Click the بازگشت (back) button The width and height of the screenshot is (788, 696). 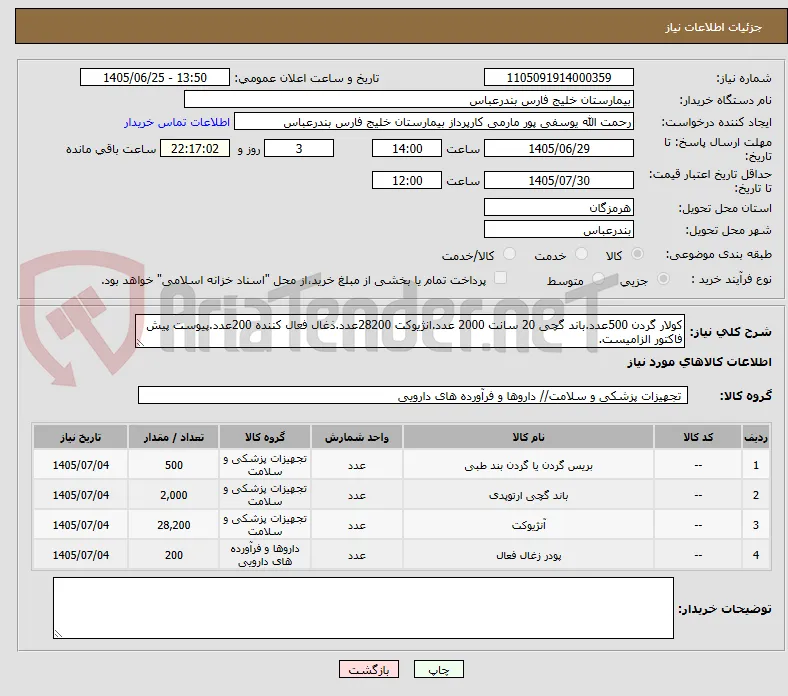(369, 669)
